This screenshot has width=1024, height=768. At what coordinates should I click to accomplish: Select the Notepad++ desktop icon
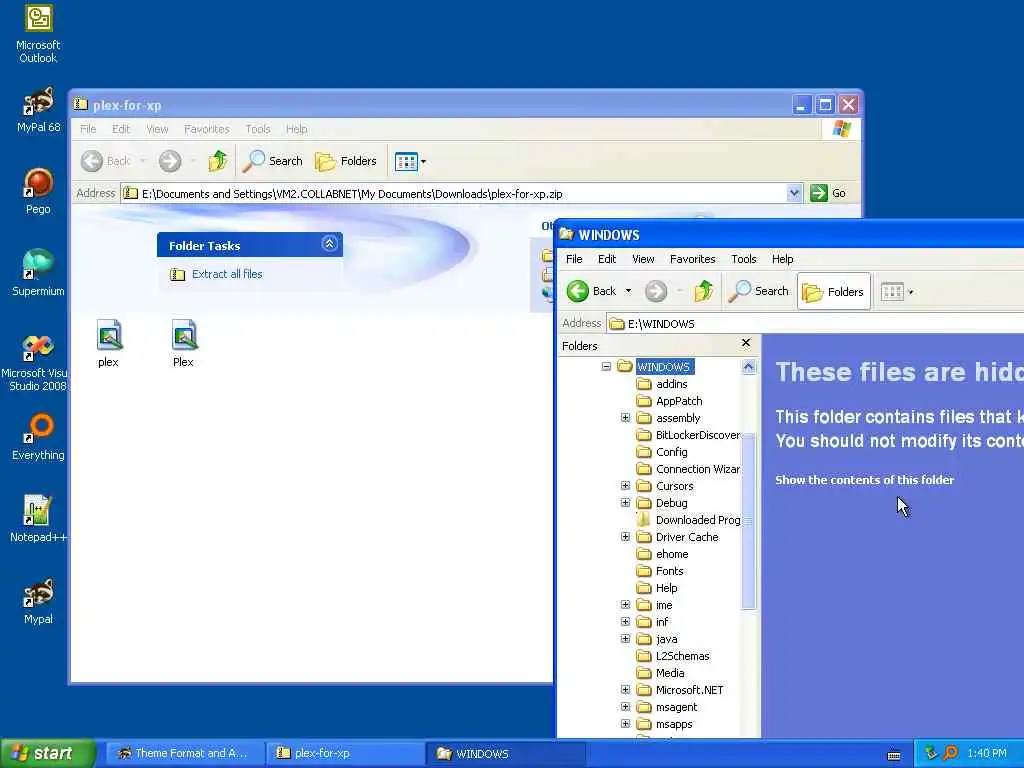(38, 519)
